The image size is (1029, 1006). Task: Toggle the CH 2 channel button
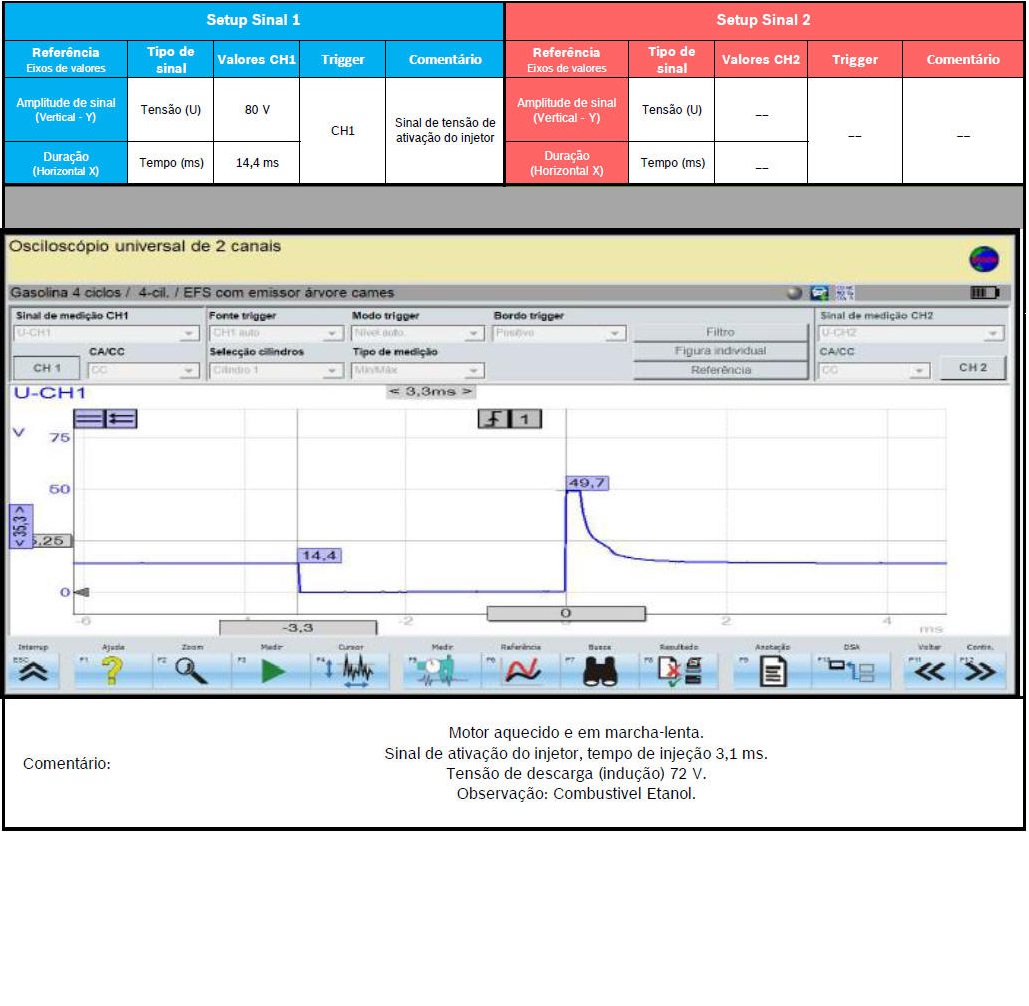click(972, 368)
